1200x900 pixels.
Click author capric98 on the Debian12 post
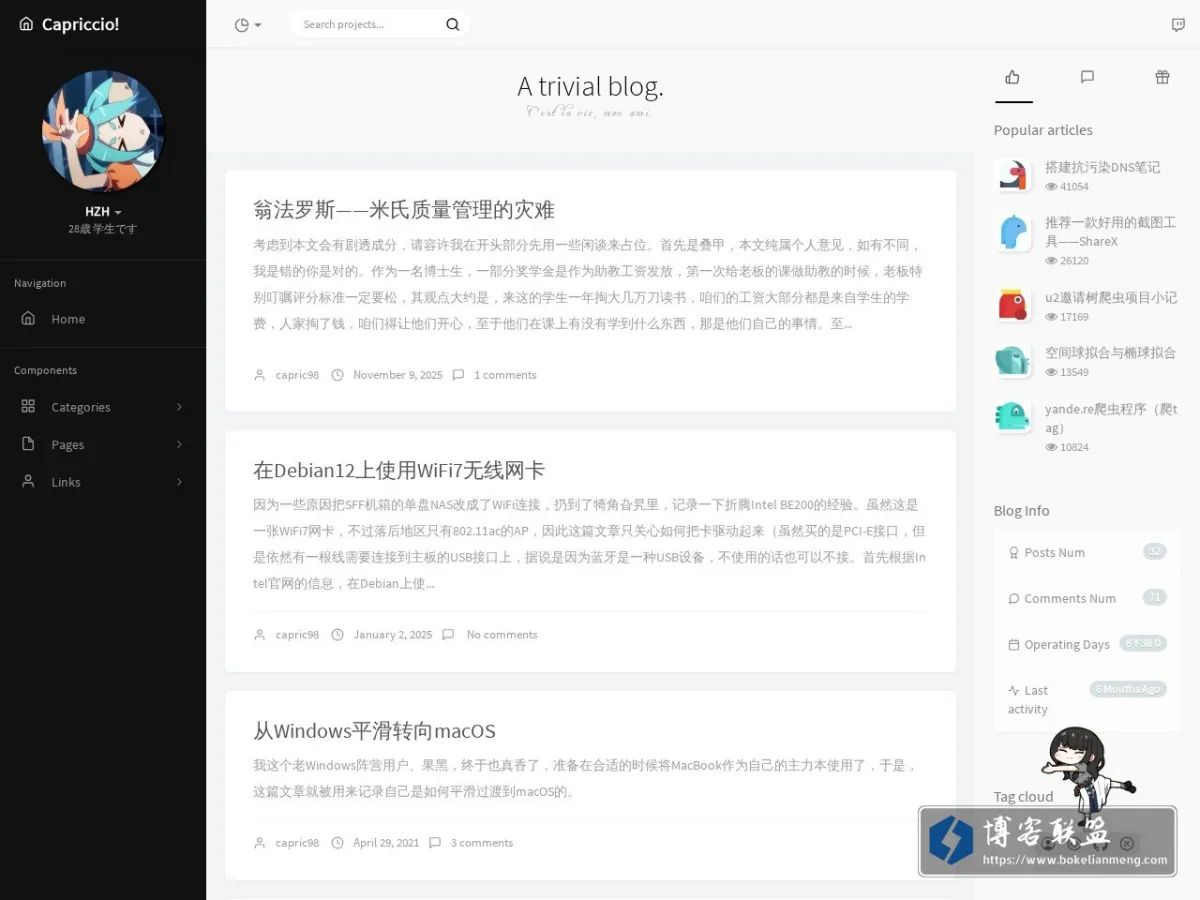[297, 635]
